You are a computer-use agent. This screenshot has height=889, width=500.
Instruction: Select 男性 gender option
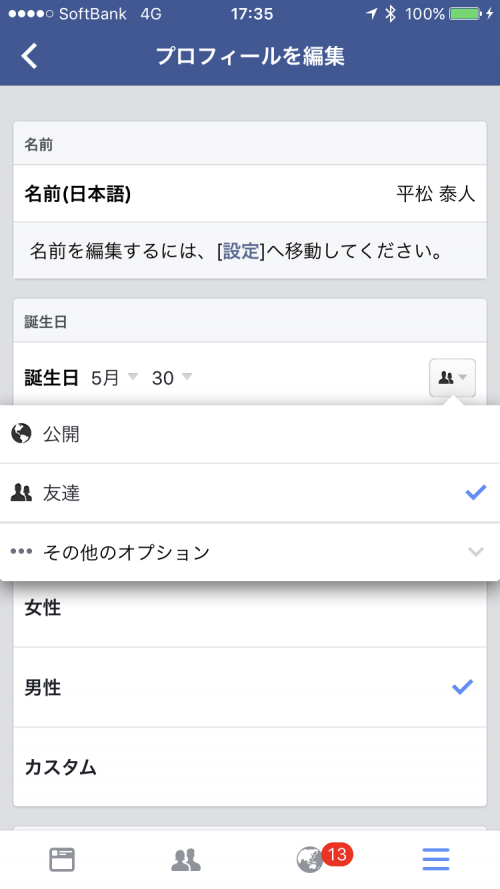tap(250, 687)
